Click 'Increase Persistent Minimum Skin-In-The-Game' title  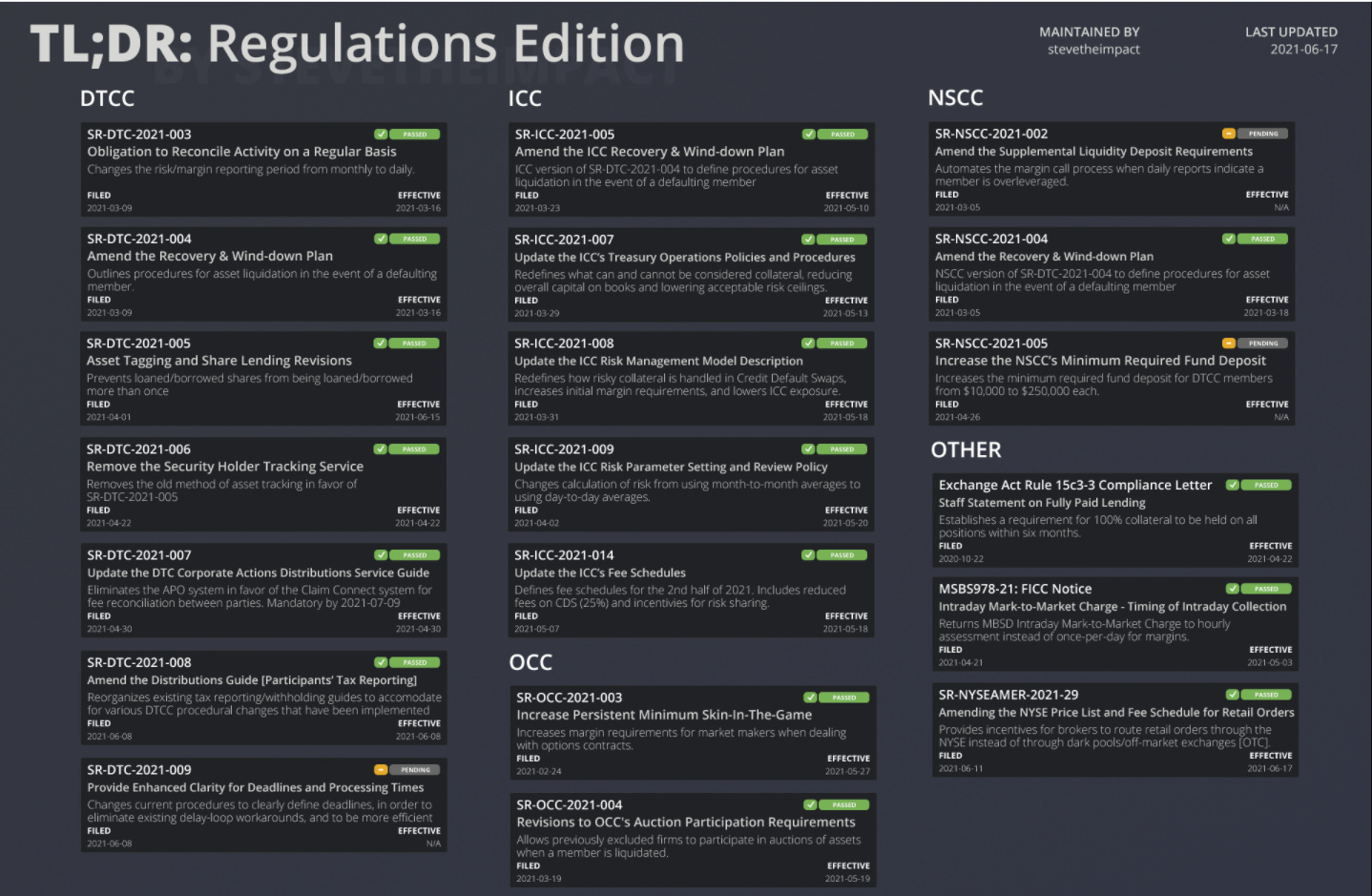pyautogui.click(x=664, y=715)
